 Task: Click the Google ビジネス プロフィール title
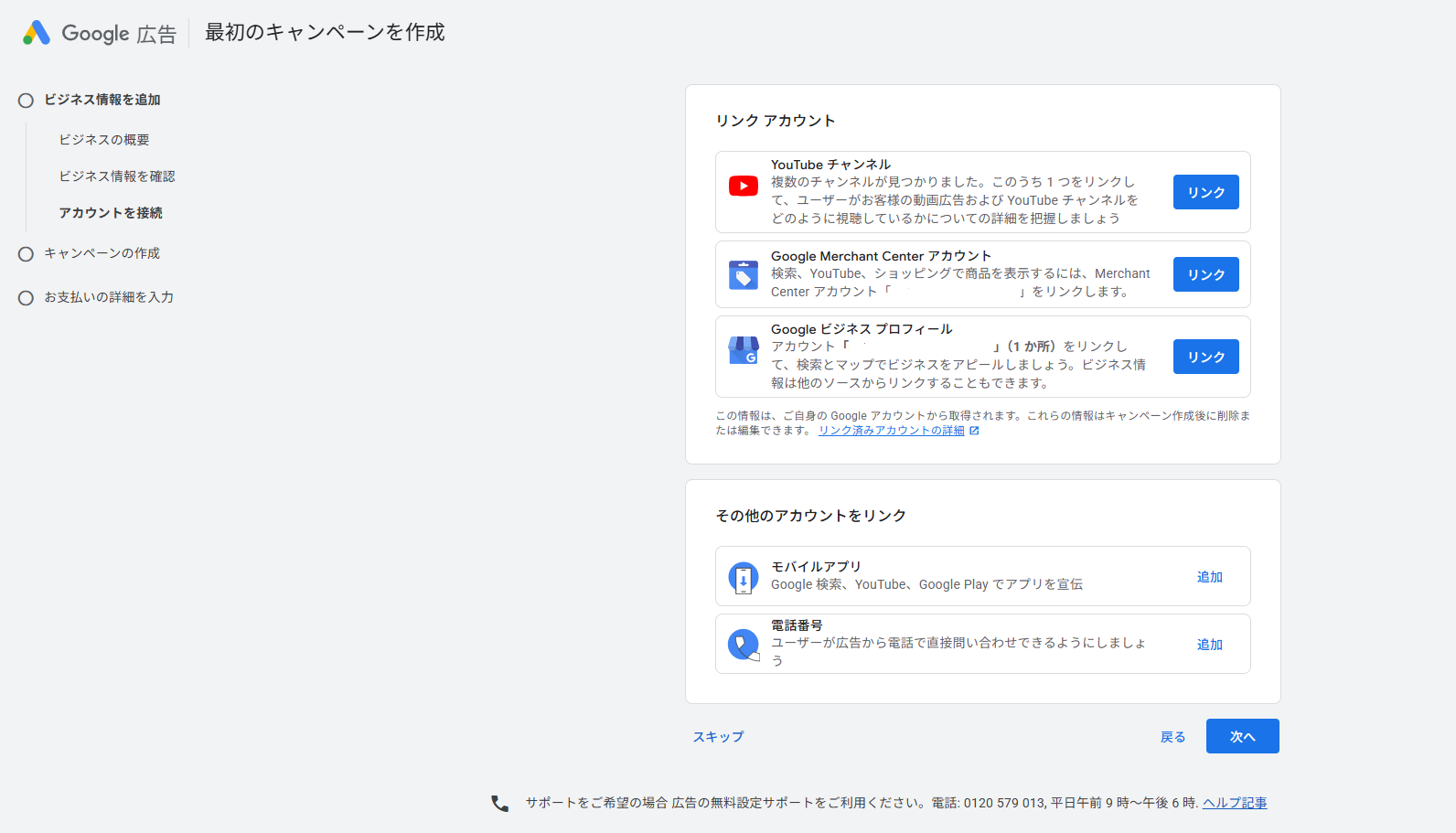862,329
